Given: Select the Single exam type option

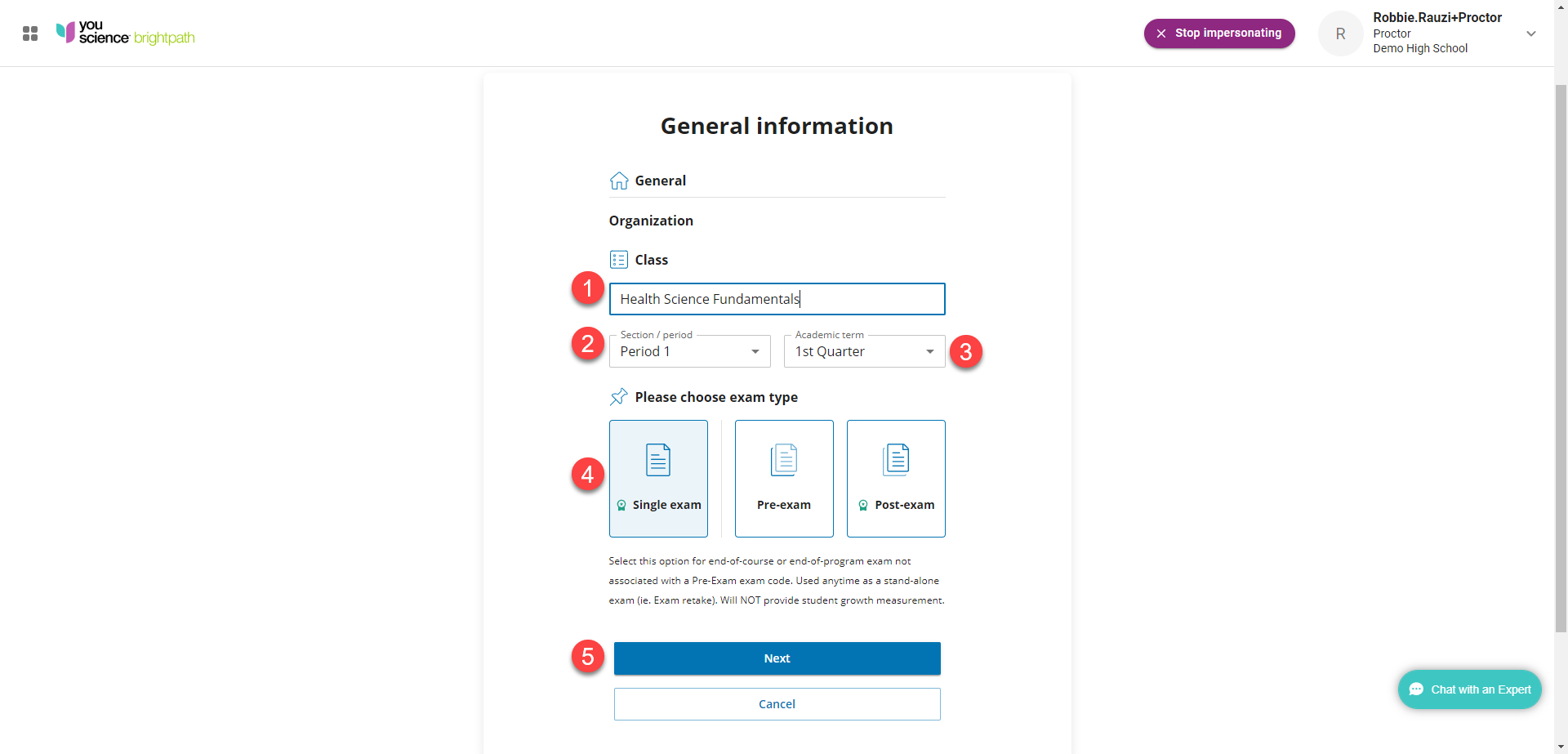Looking at the screenshot, I should (658, 479).
